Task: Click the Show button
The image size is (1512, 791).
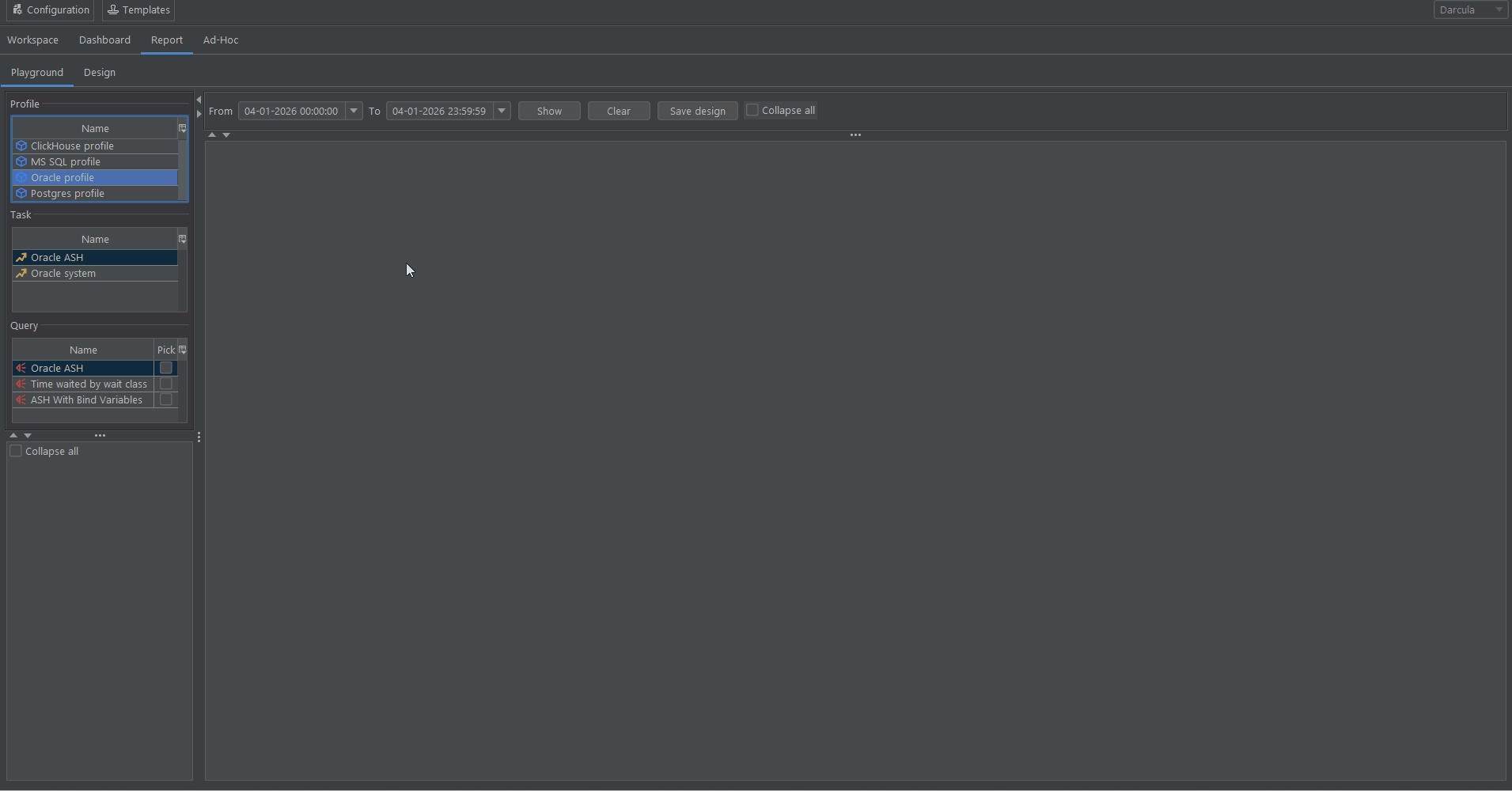Action: tap(549, 111)
